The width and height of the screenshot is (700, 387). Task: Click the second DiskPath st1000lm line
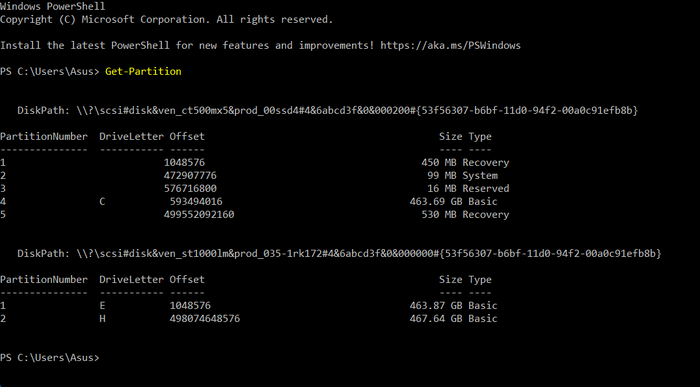[x=339, y=254]
